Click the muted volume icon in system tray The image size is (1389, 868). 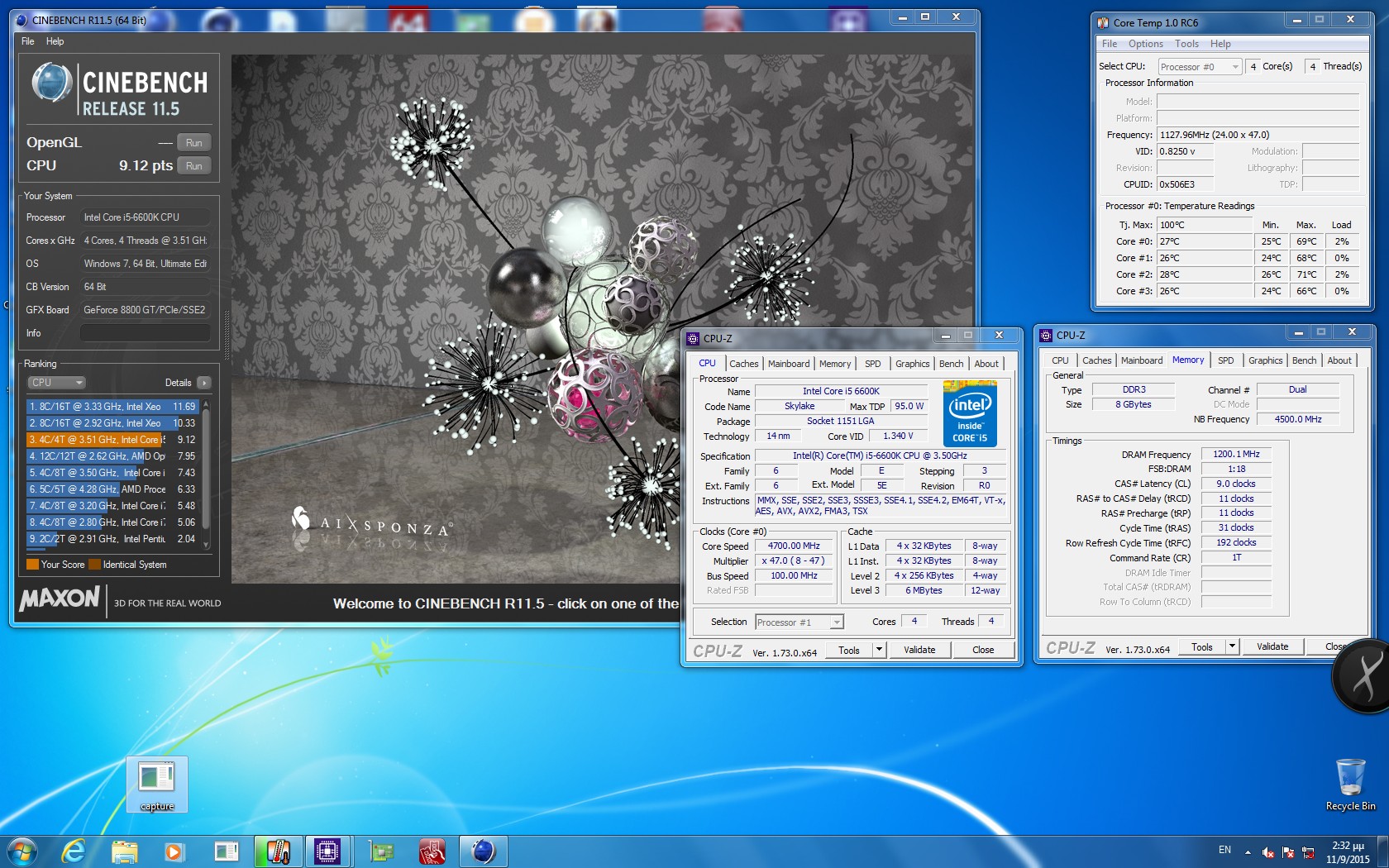point(1268,852)
